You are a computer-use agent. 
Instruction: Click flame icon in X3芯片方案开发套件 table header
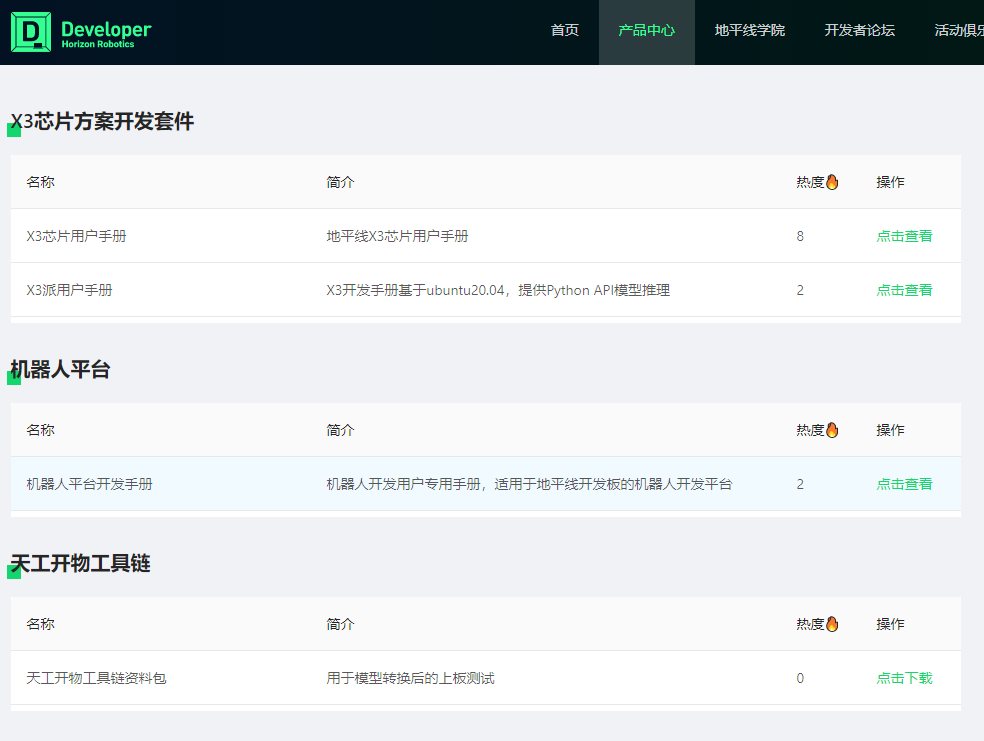tap(832, 182)
